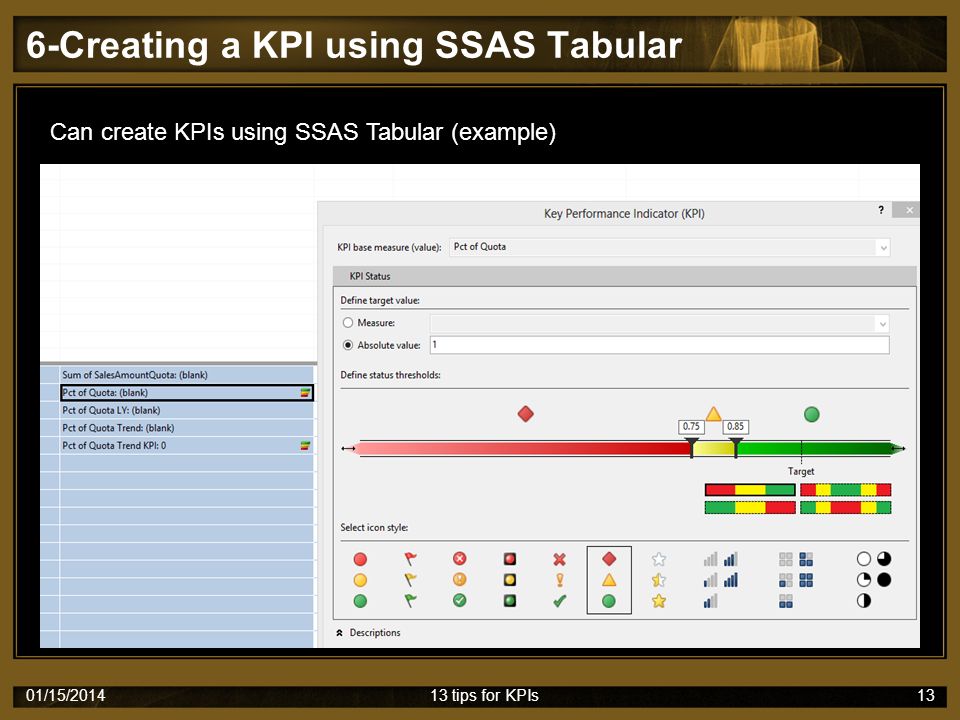960x720 pixels.
Task: Click KPI icon on Pct of Quota Trend KPI row
Action: point(306,446)
